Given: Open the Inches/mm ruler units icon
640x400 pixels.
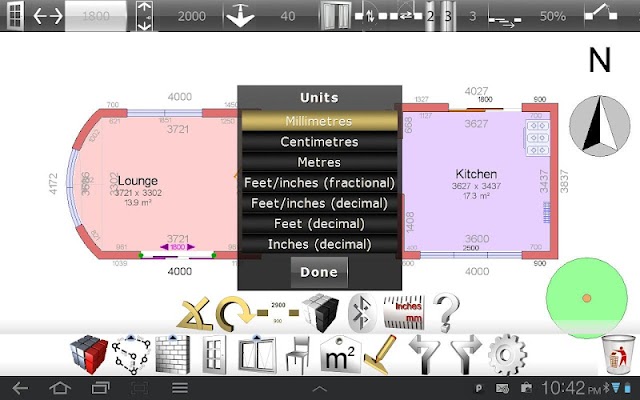Looking at the screenshot, I should point(404,313).
